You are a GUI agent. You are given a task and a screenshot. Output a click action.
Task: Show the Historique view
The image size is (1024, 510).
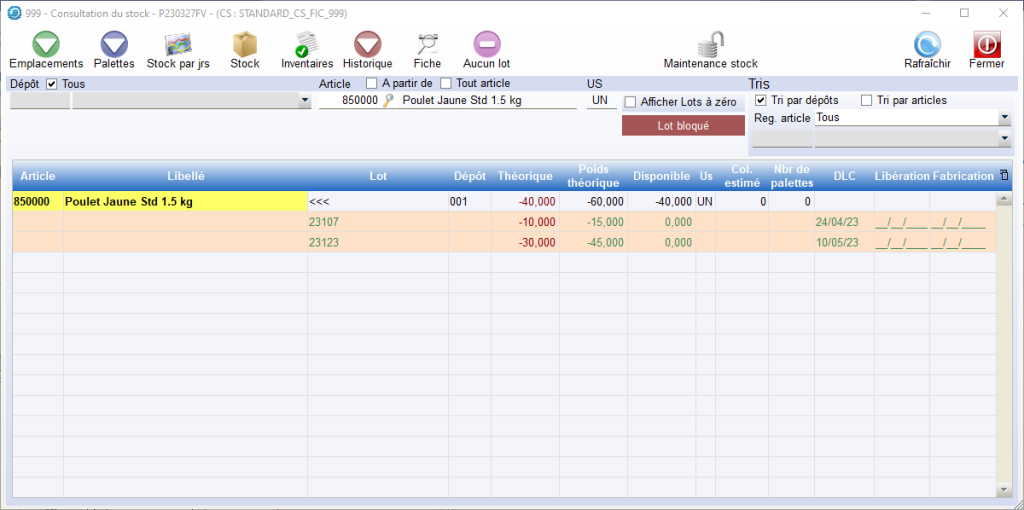point(368,45)
